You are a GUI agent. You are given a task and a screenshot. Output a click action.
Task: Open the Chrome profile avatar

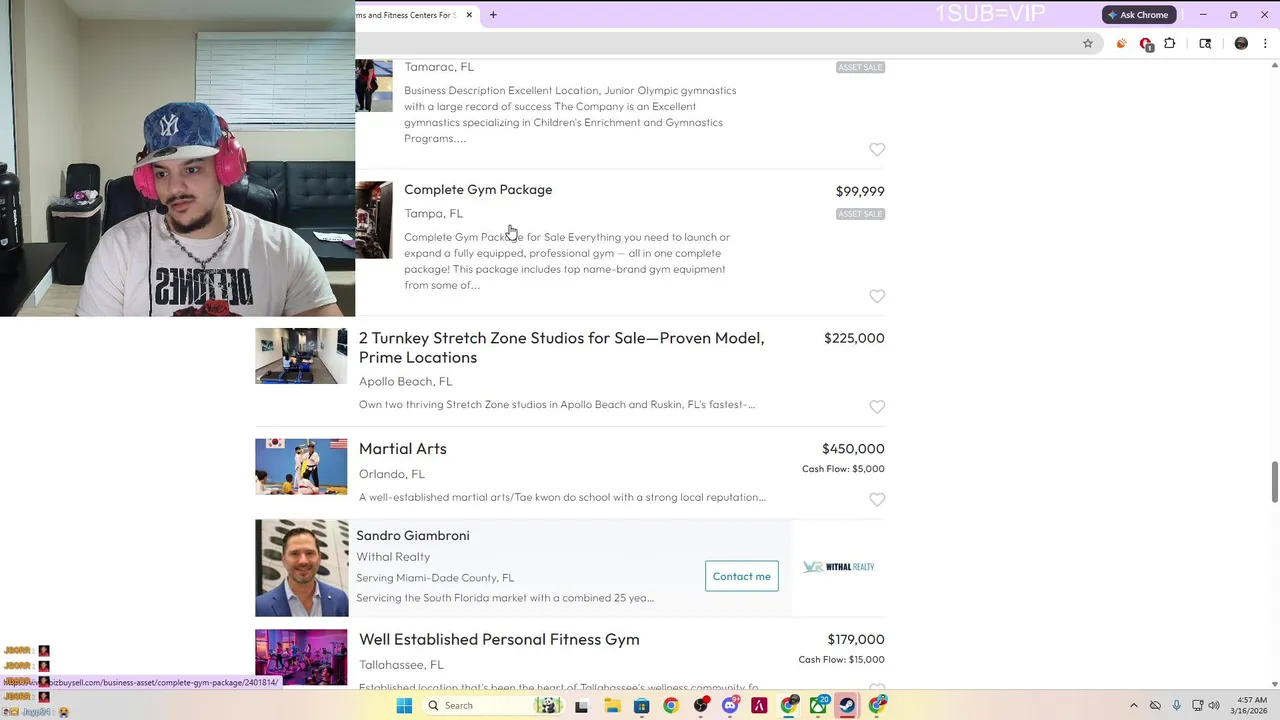click(1241, 43)
